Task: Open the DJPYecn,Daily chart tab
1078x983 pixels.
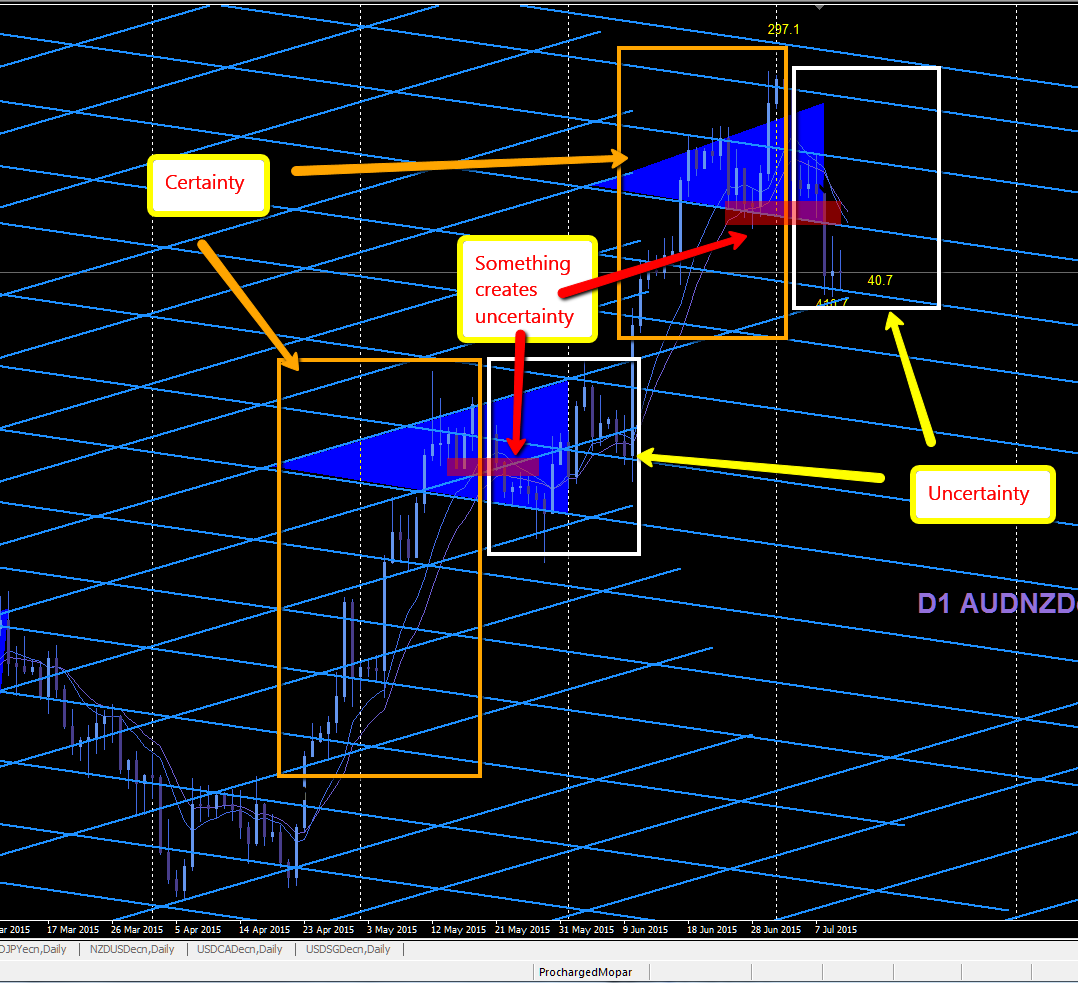Action: point(33,949)
